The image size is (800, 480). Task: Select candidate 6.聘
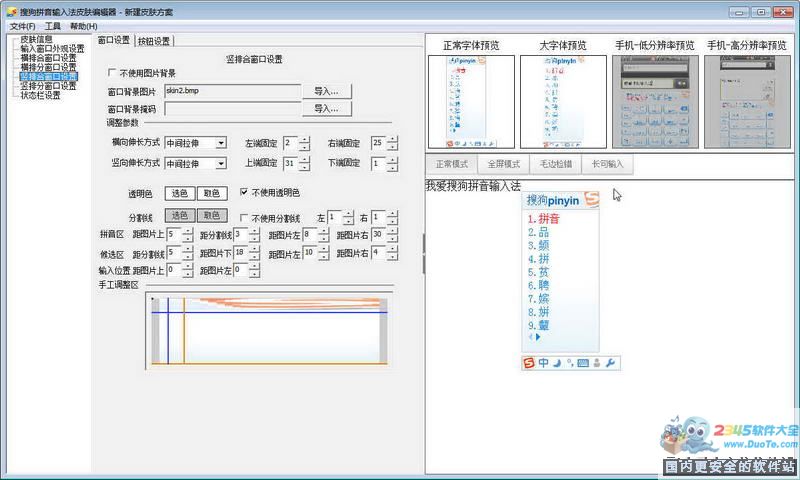(x=538, y=286)
